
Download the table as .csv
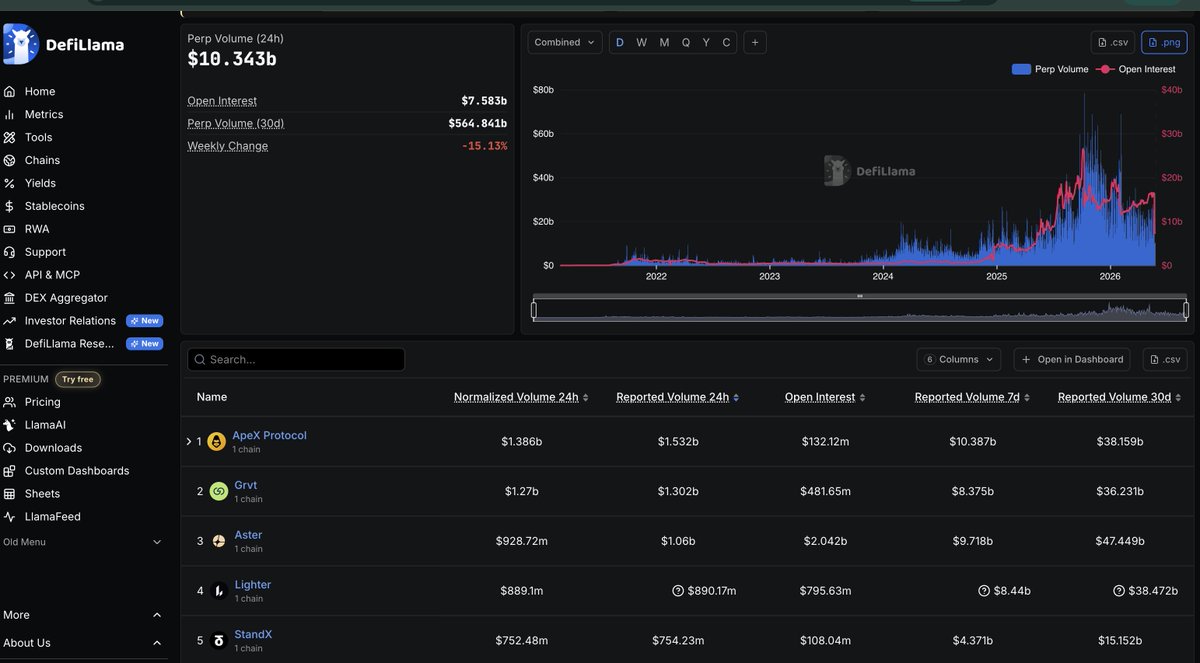(x=1164, y=359)
